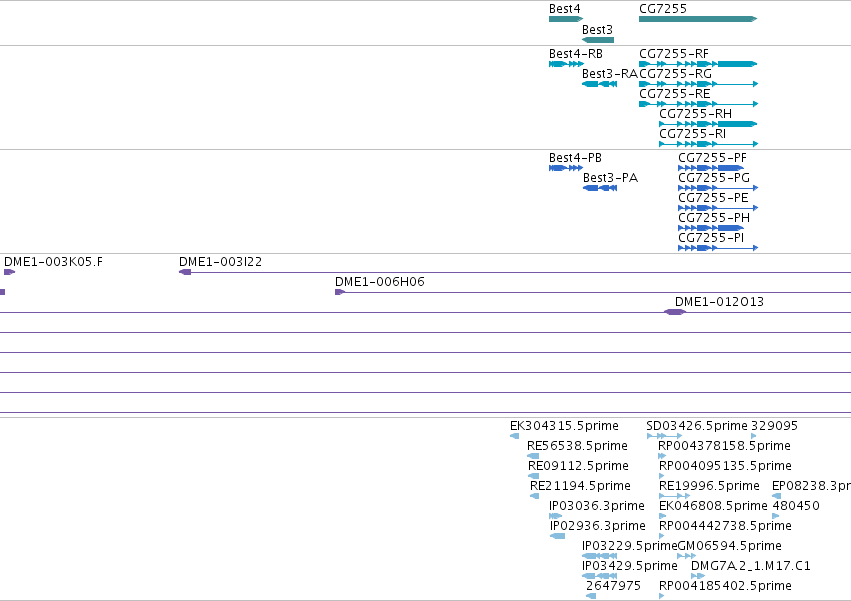Select CDS CG7255-PE
851x601 pixels.
click(x=718, y=208)
